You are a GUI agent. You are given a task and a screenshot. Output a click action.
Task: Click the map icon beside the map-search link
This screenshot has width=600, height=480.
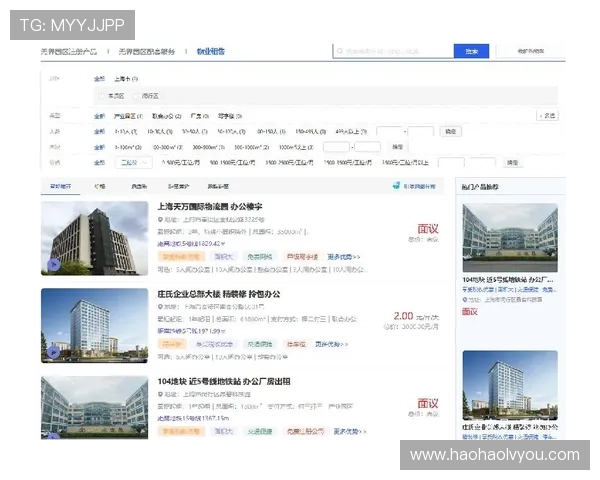396,186
